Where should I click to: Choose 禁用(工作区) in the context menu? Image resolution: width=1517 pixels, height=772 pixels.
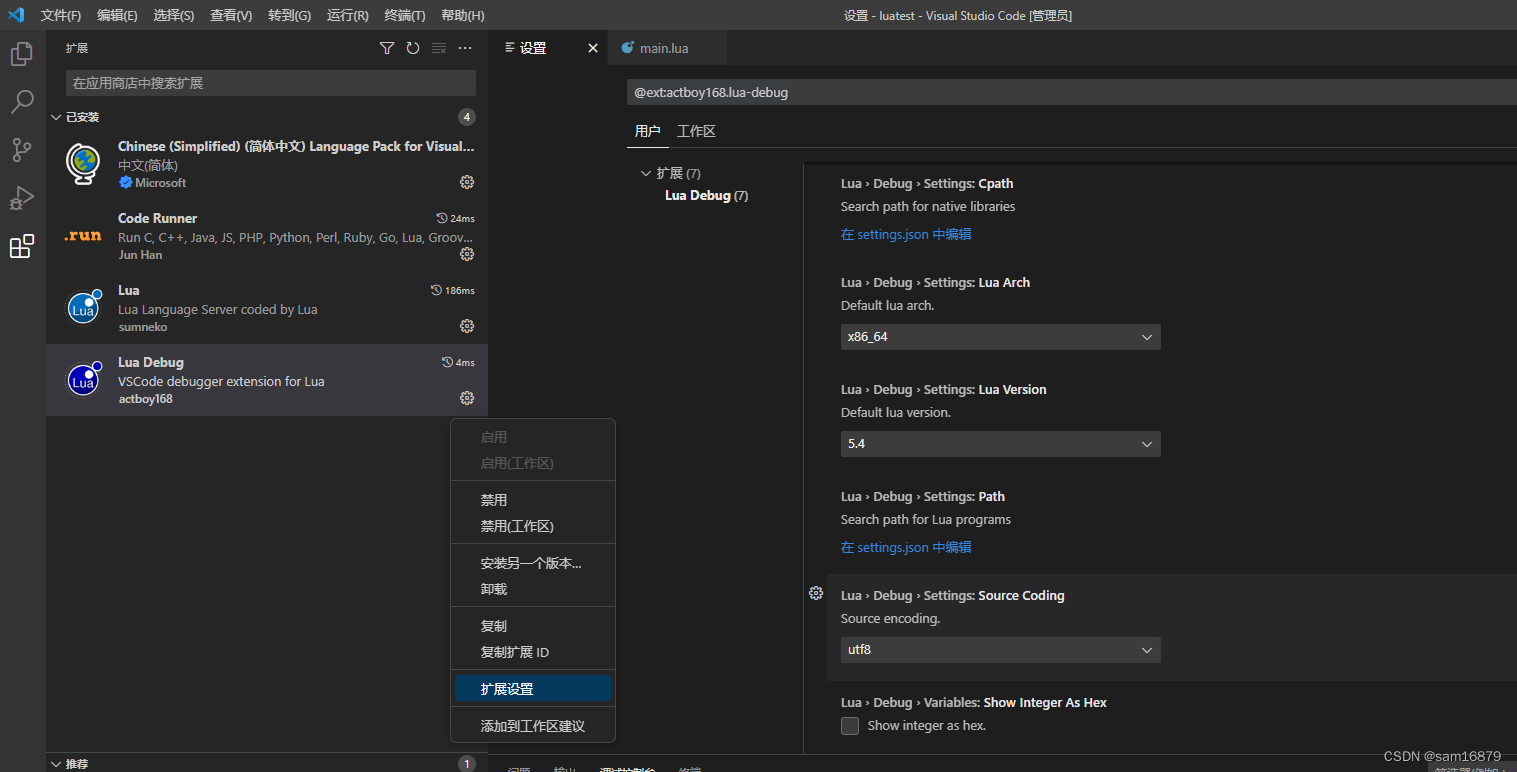[x=533, y=526]
